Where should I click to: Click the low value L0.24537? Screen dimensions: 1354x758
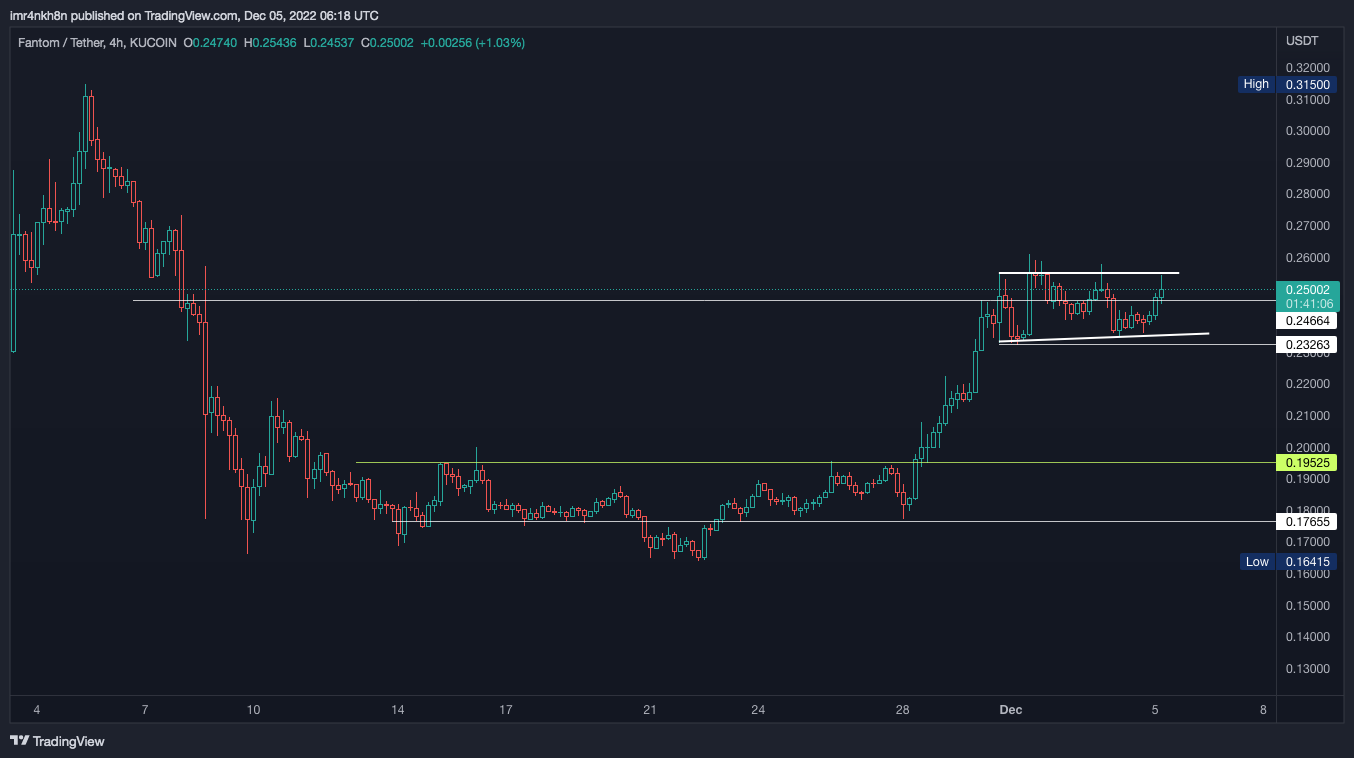pyautogui.click(x=327, y=43)
